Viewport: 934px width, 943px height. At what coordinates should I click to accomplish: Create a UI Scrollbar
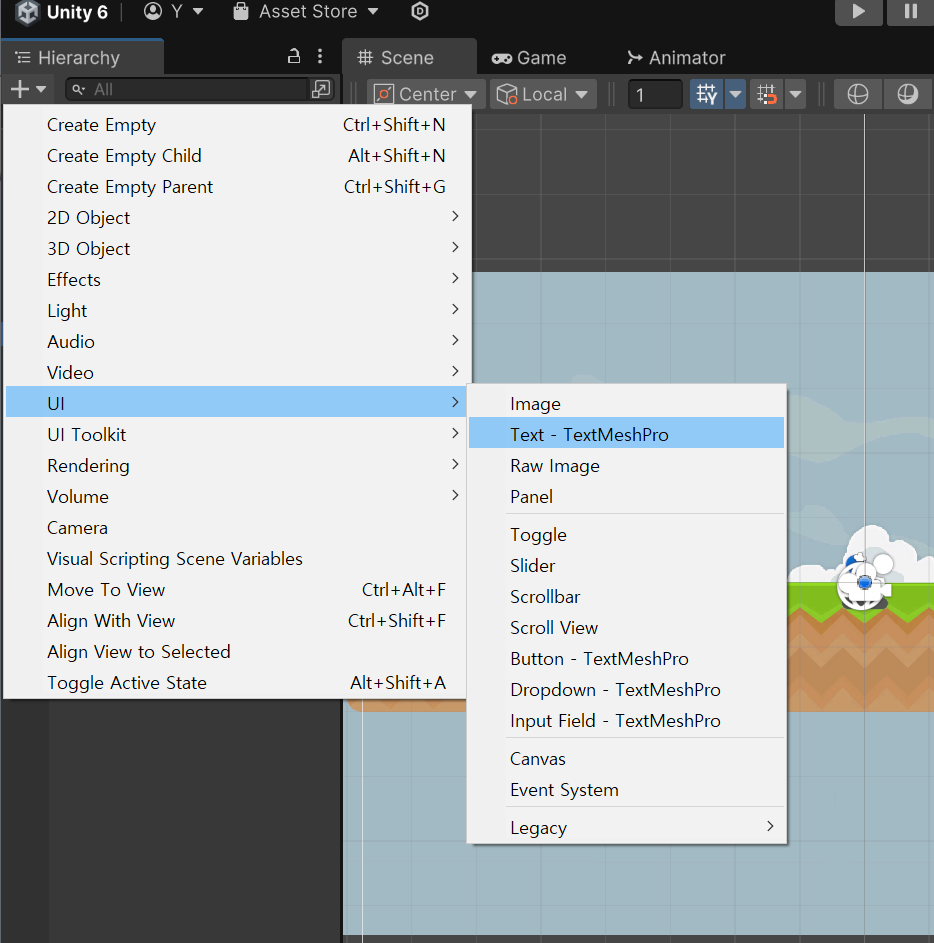click(626, 597)
